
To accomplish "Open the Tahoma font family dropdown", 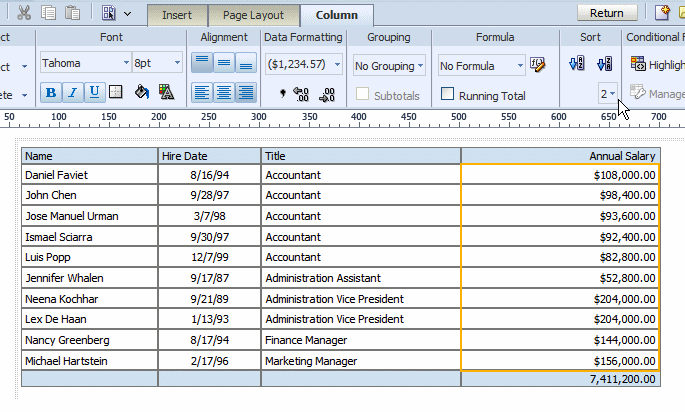I will click(x=86, y=63).
